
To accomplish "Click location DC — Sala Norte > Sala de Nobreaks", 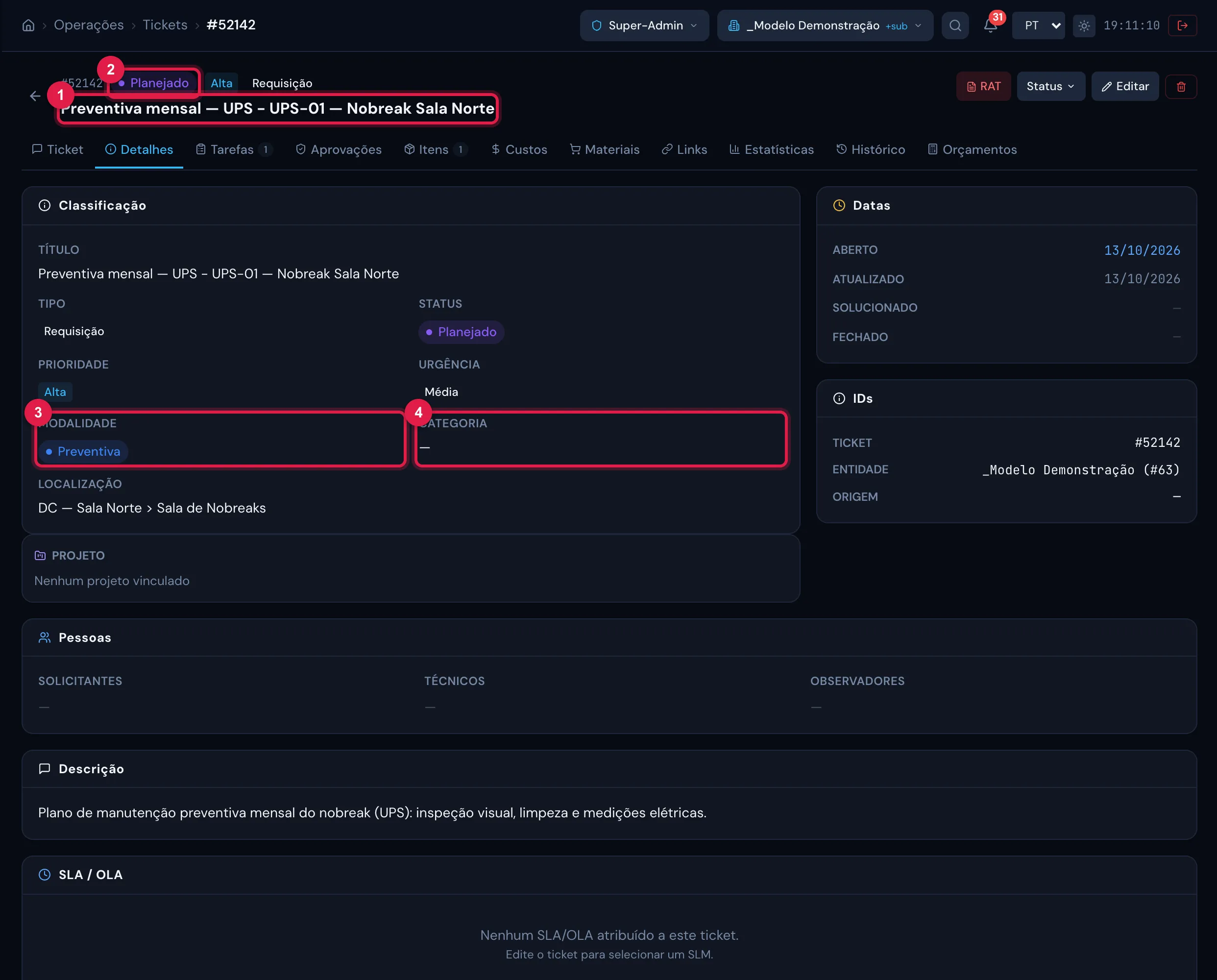I will (152, 508).
